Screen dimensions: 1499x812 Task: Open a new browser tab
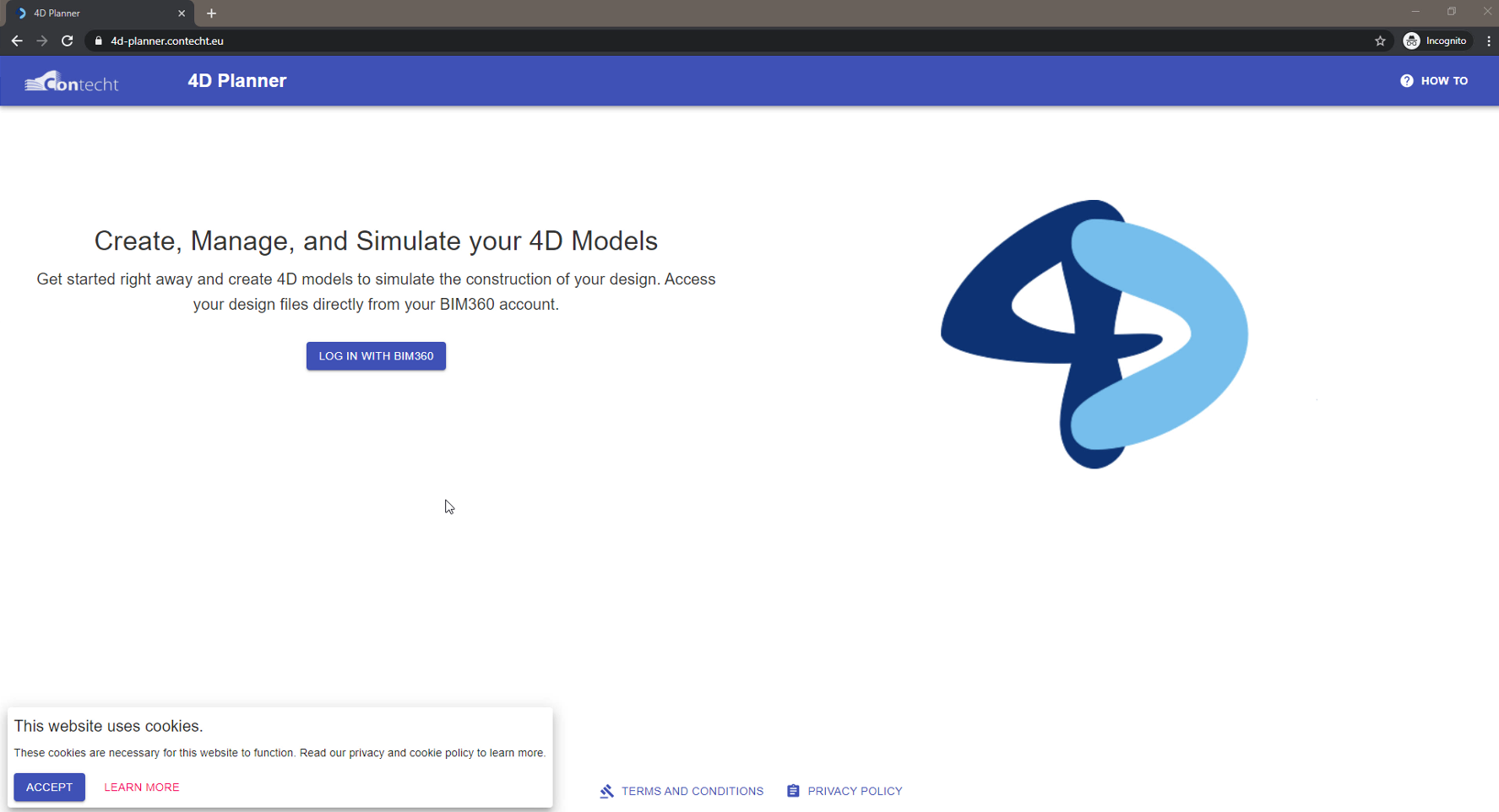coord(211,14)
